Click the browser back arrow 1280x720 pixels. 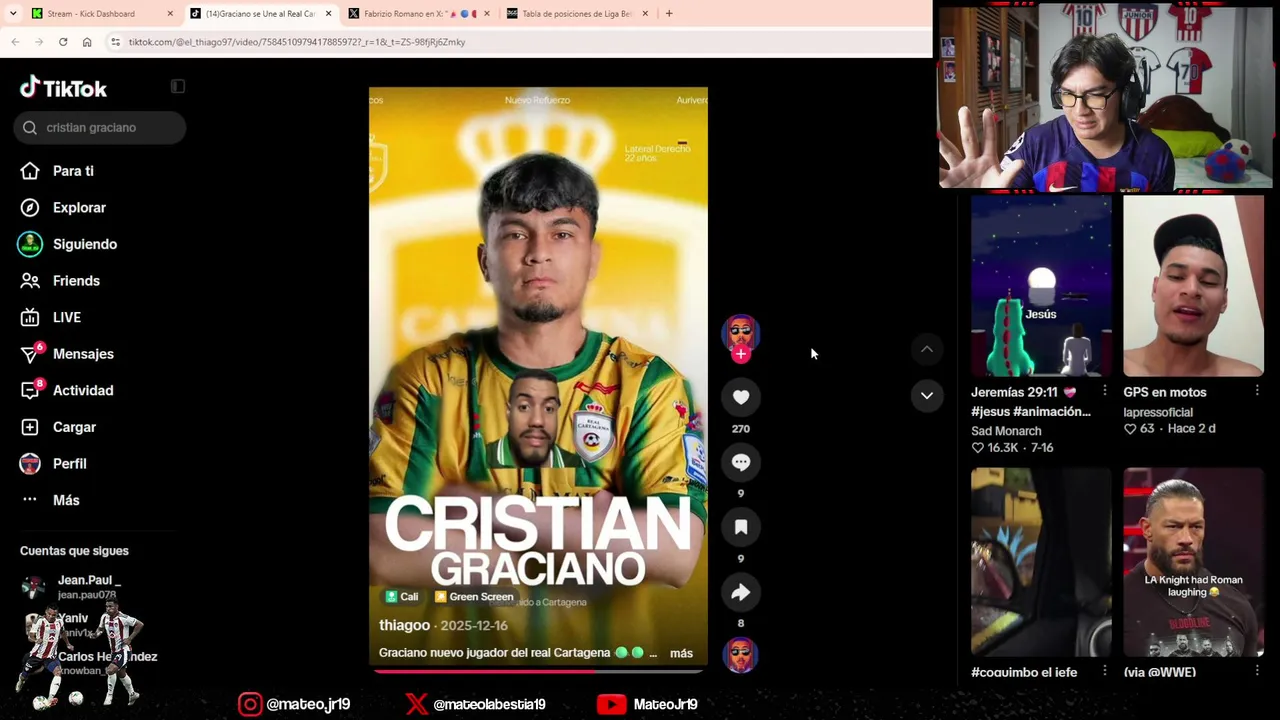coord(15,42)
